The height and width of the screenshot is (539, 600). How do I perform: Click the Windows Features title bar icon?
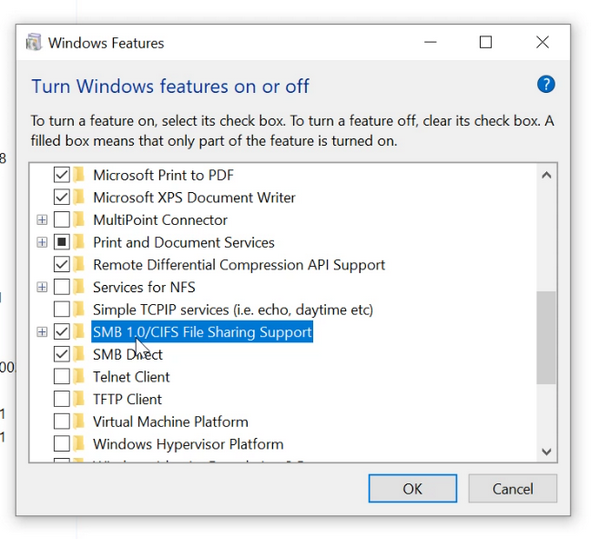(x=34, y=43)
